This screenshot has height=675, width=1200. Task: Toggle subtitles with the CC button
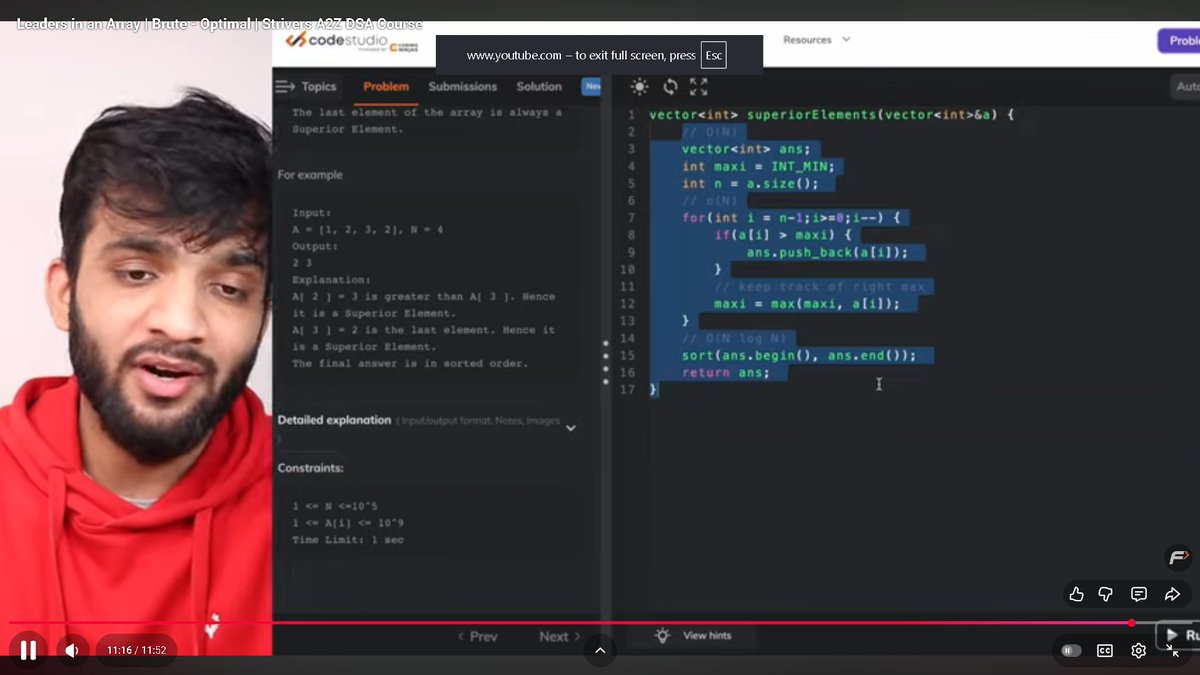(1105, 650)
